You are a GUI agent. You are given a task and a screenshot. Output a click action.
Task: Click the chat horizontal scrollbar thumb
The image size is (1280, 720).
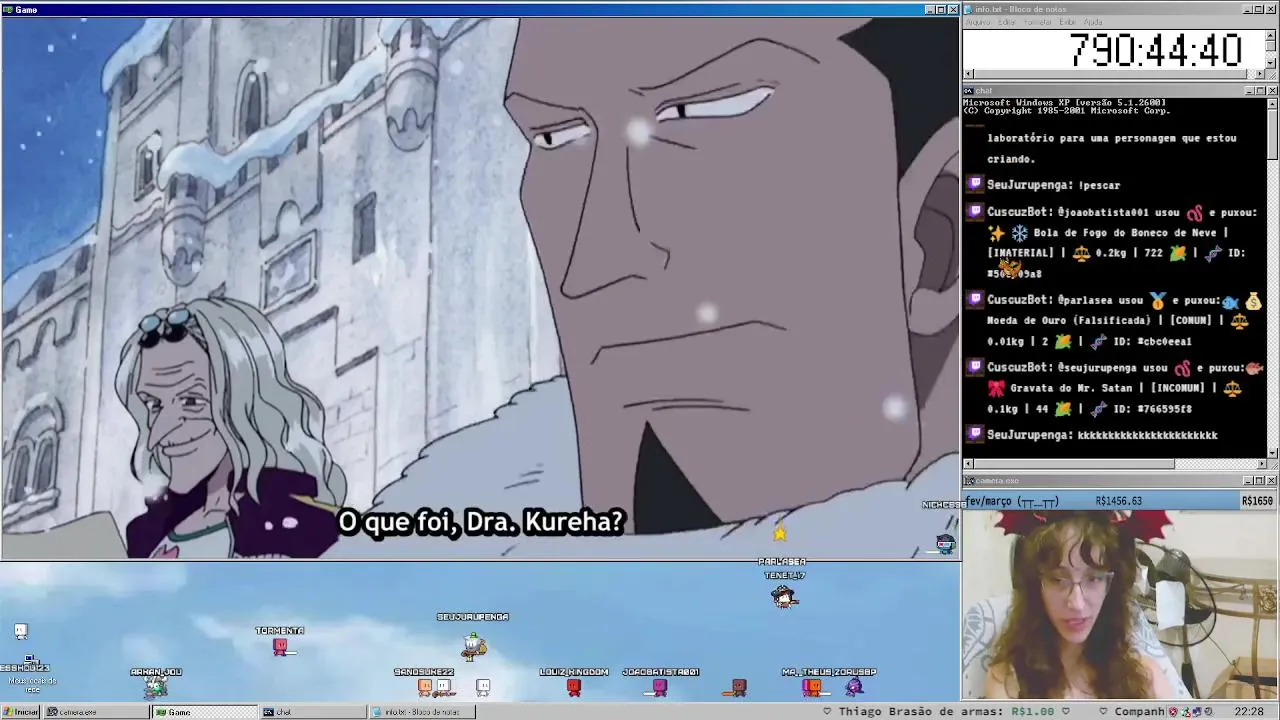(1075, 464)
